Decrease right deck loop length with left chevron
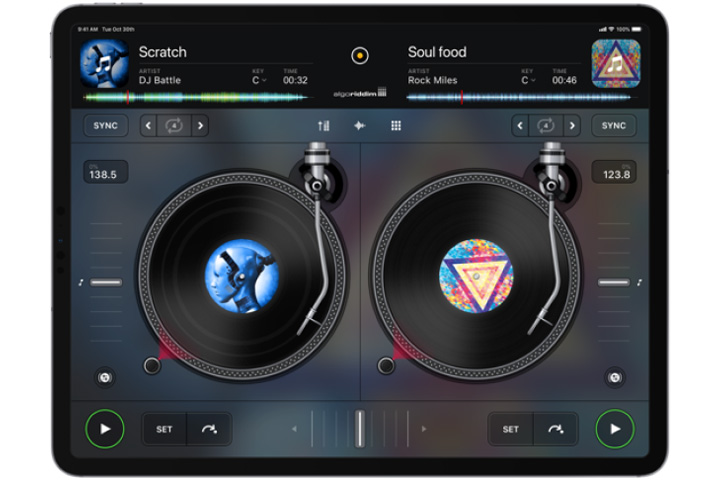This screenshot has height=480, width=720. point(520,126)
